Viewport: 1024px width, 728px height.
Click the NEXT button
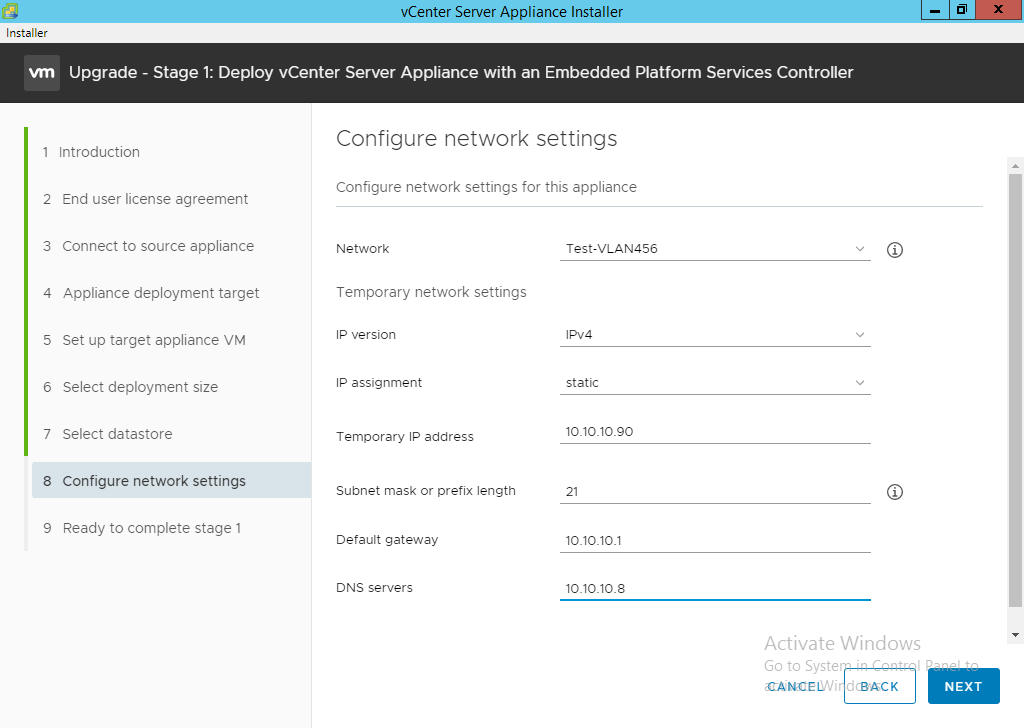[x=963, y=686]
